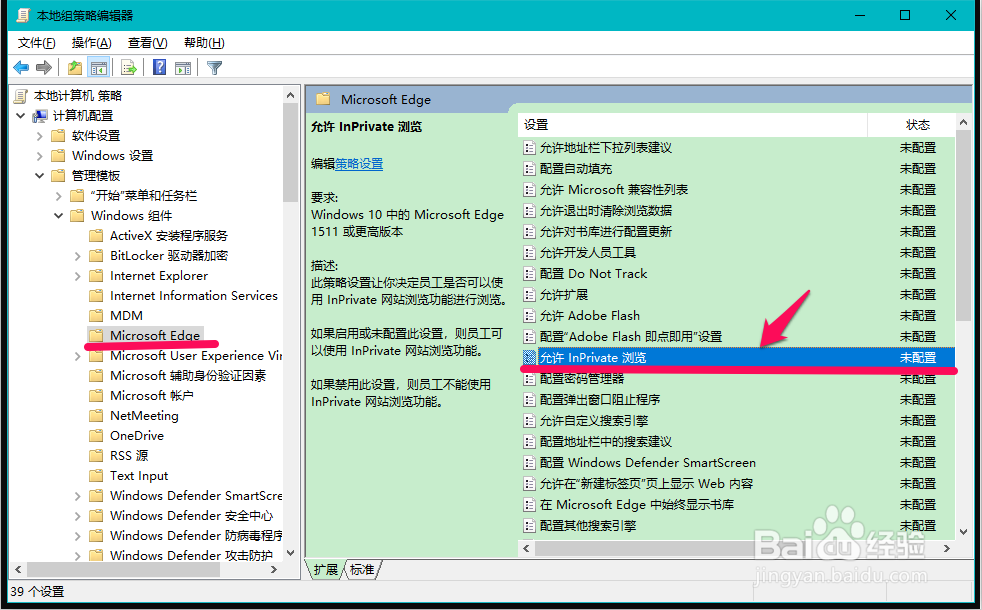
Task: Click the Back arrow toolbar icon
Action: tap(21, 67)
